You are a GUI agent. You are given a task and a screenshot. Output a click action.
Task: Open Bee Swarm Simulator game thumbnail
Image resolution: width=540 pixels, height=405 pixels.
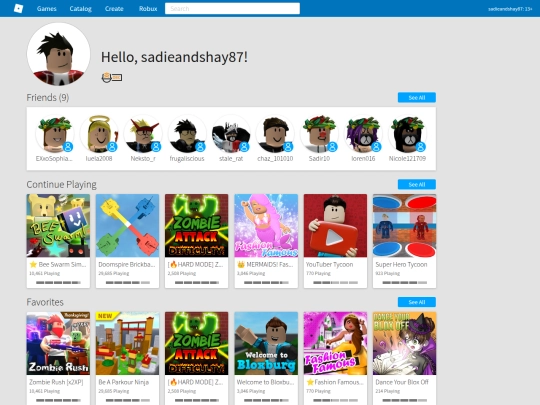click(58, 226)
